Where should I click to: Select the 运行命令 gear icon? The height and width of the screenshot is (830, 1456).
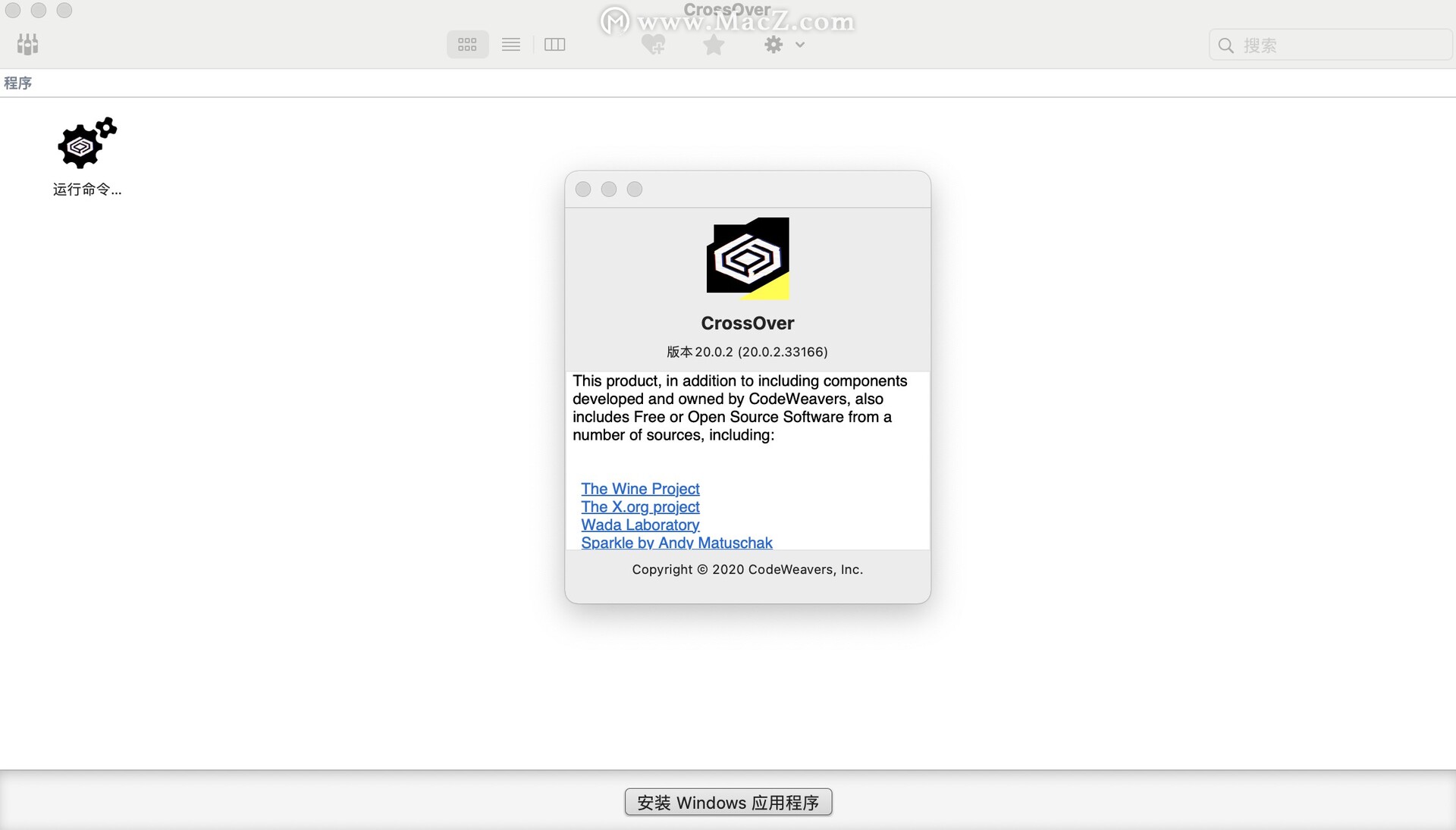point(86,143)
